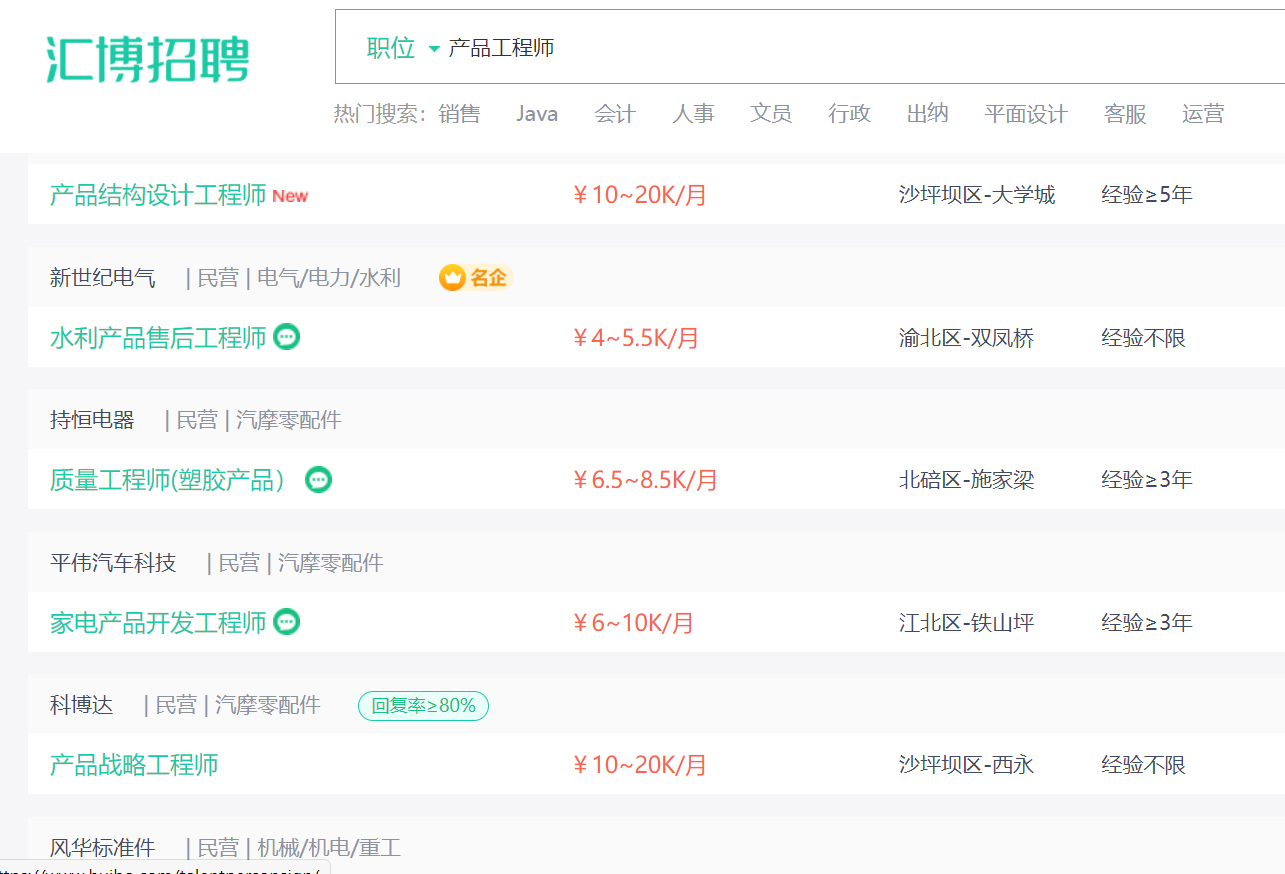Select hot search term 会计
This screenshot has width=1285, height=874.
pos(615,114)
